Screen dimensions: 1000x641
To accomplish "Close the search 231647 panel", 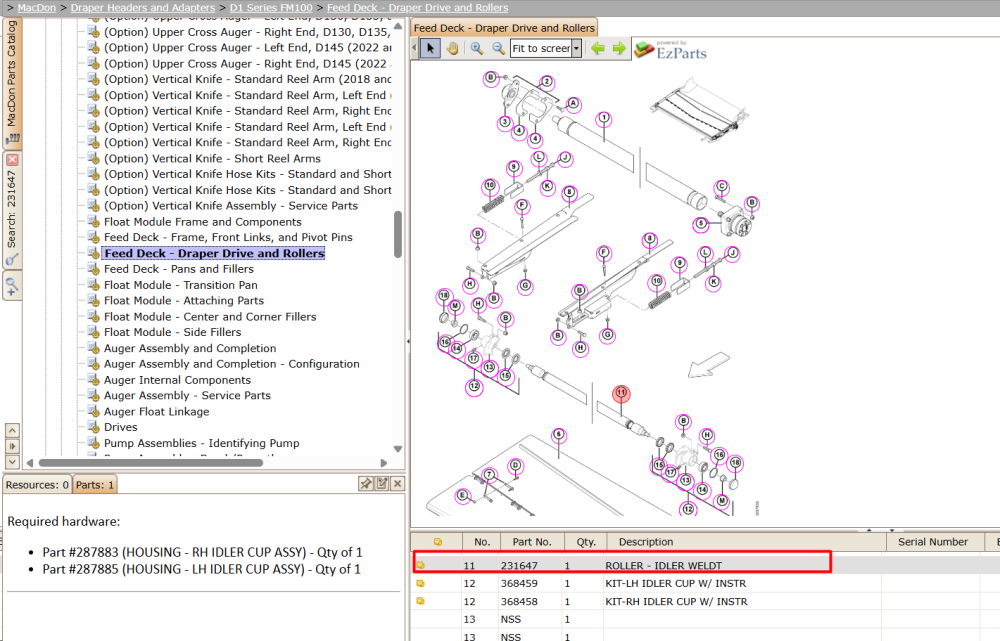I will 12,159.
